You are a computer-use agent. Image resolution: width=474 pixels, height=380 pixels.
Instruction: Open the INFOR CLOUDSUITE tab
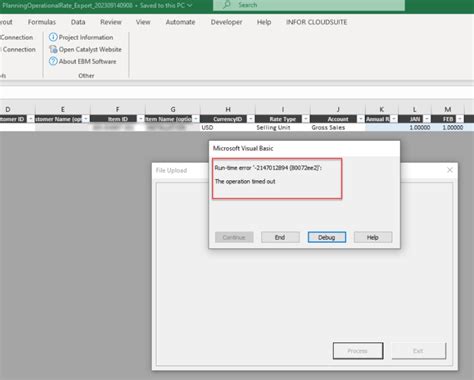pyautogui.click(x=316, y=22)
